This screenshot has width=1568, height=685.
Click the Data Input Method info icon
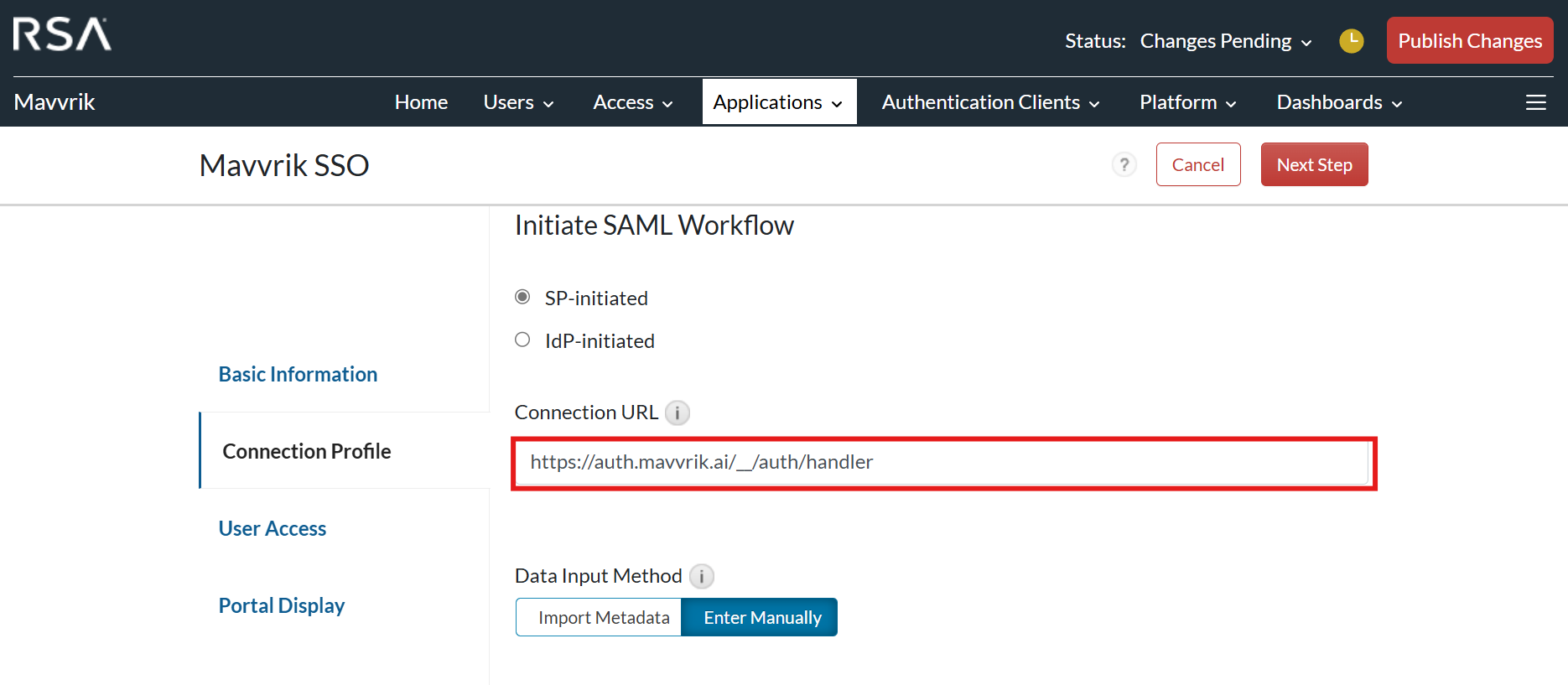tap(701, 576)
